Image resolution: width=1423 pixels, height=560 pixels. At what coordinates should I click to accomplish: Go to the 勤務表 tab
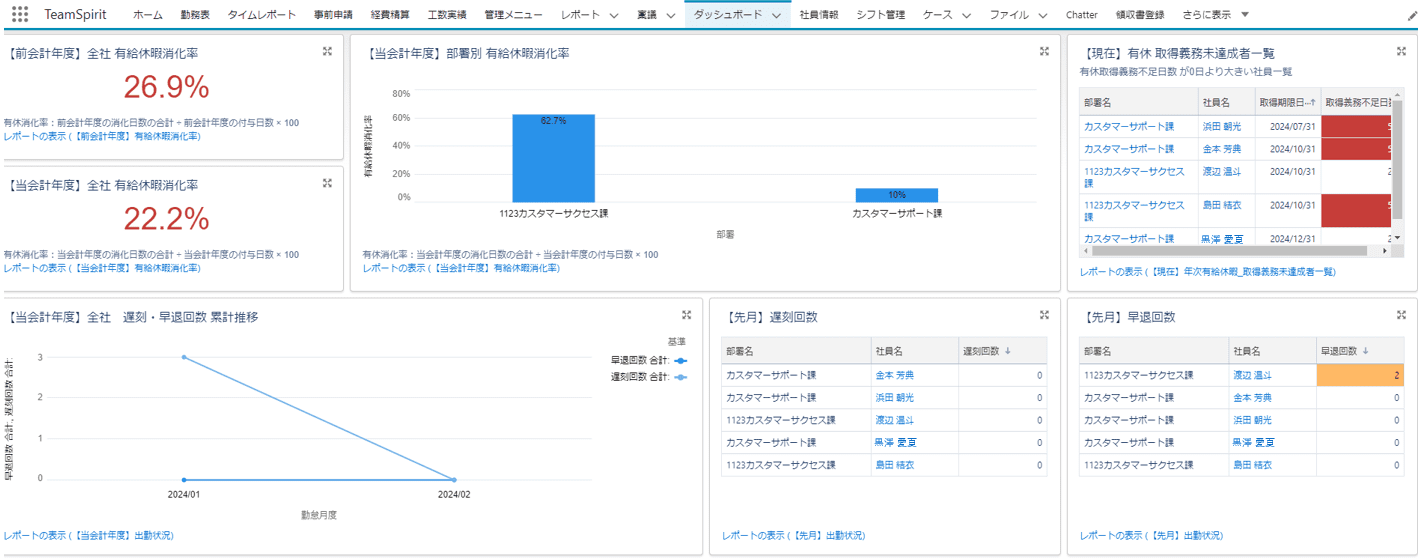195,15
